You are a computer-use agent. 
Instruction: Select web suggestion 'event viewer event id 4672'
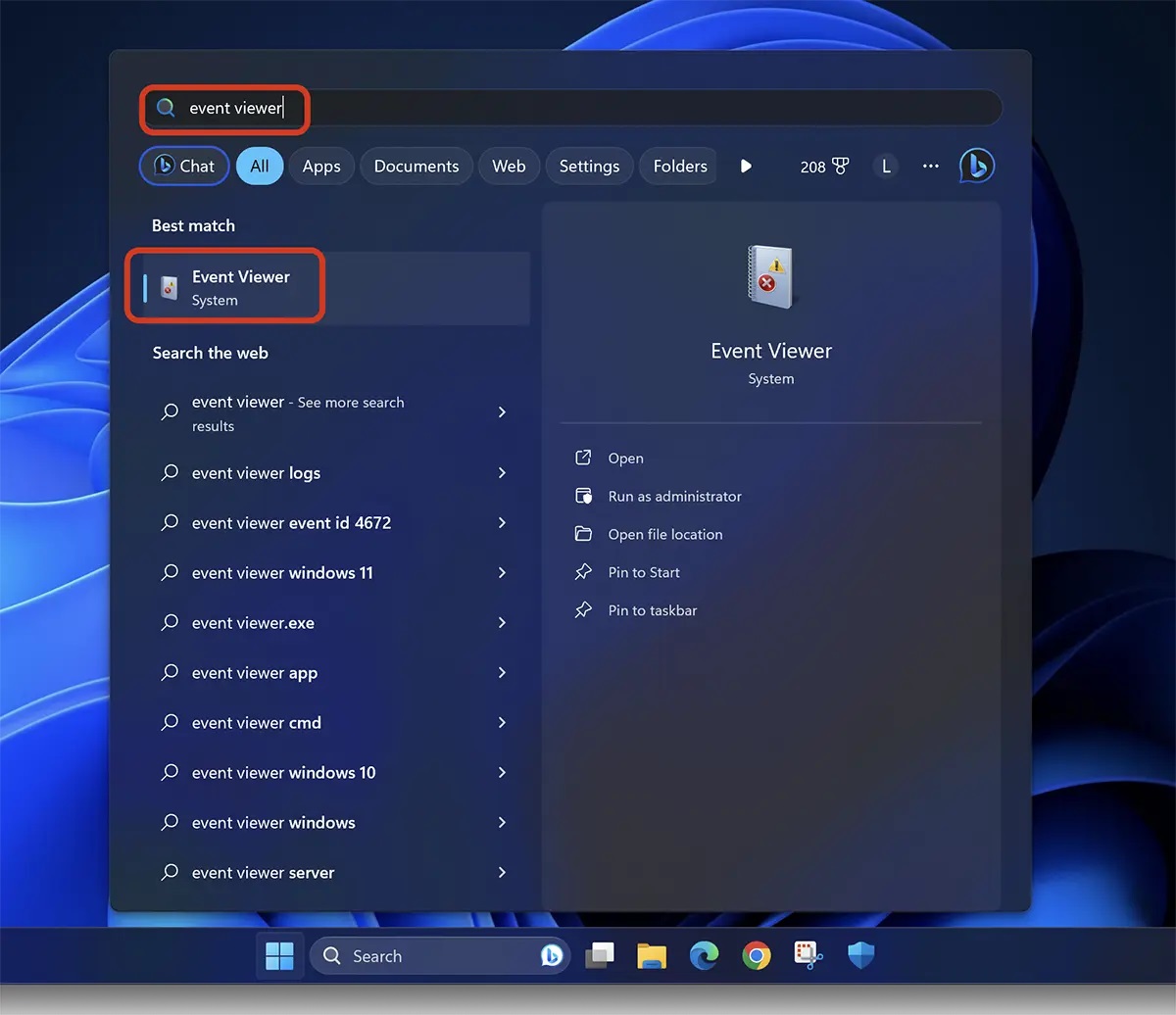click(x=336, y=523)
